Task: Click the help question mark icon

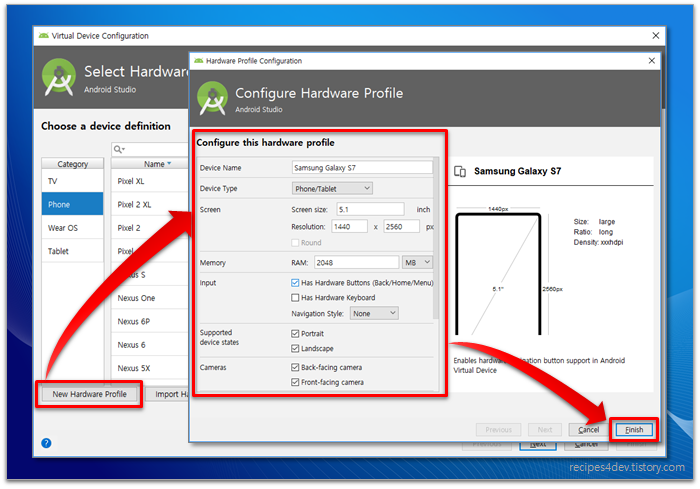Action: click(46, 443)
